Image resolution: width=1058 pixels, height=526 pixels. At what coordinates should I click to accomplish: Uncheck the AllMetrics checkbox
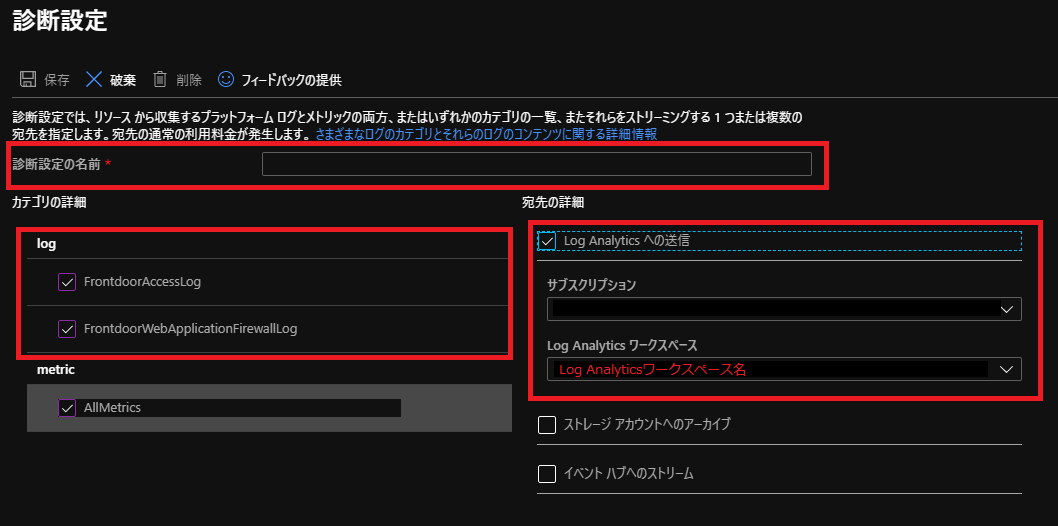tap(67, 407)
